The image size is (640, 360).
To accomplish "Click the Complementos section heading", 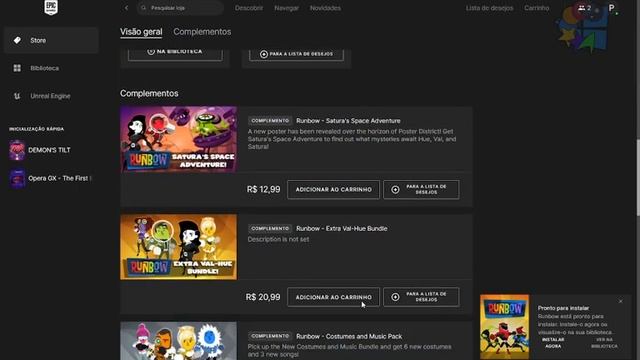I will coord(149,93).
